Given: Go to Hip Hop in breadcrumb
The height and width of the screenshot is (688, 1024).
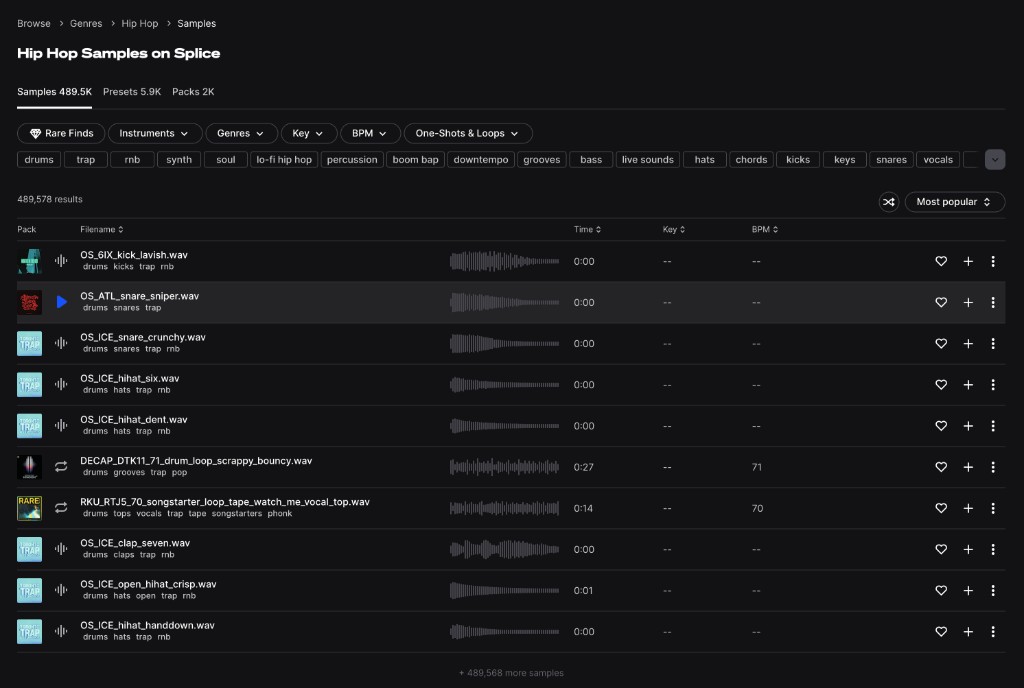Looking at the screenshot, I should (140, 23).
